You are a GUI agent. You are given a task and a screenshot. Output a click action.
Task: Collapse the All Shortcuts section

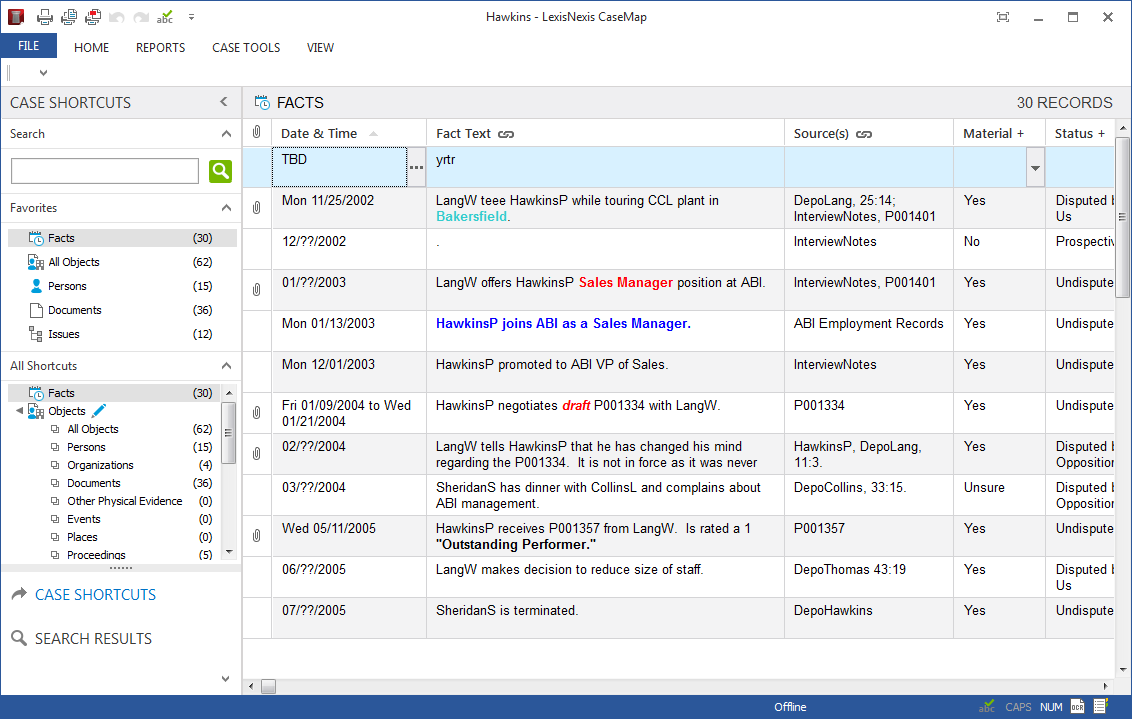click(226, 366)
